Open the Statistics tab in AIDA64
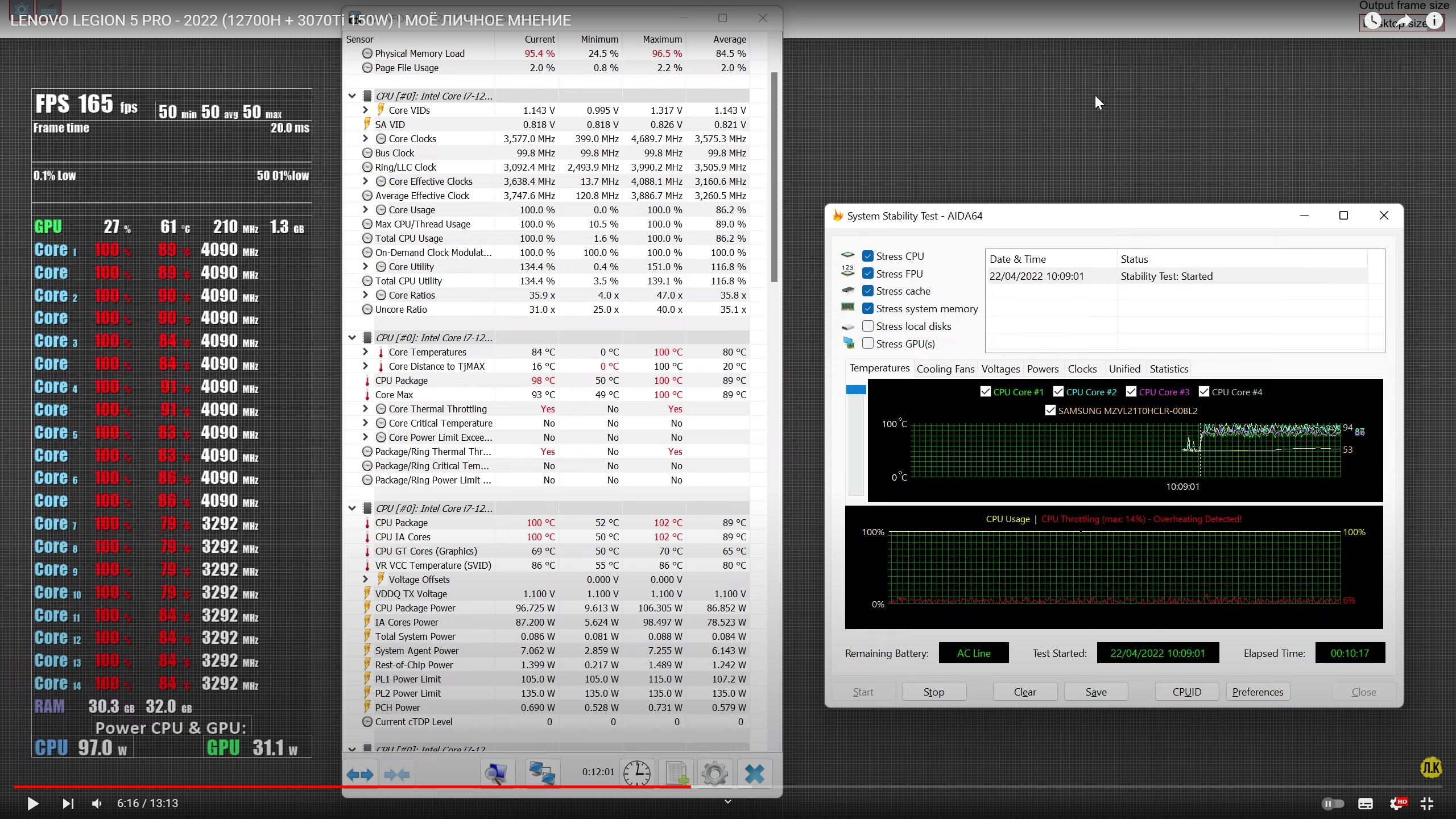The width and height of the screenshot is (1456, 819). [x=1168, y=369]
